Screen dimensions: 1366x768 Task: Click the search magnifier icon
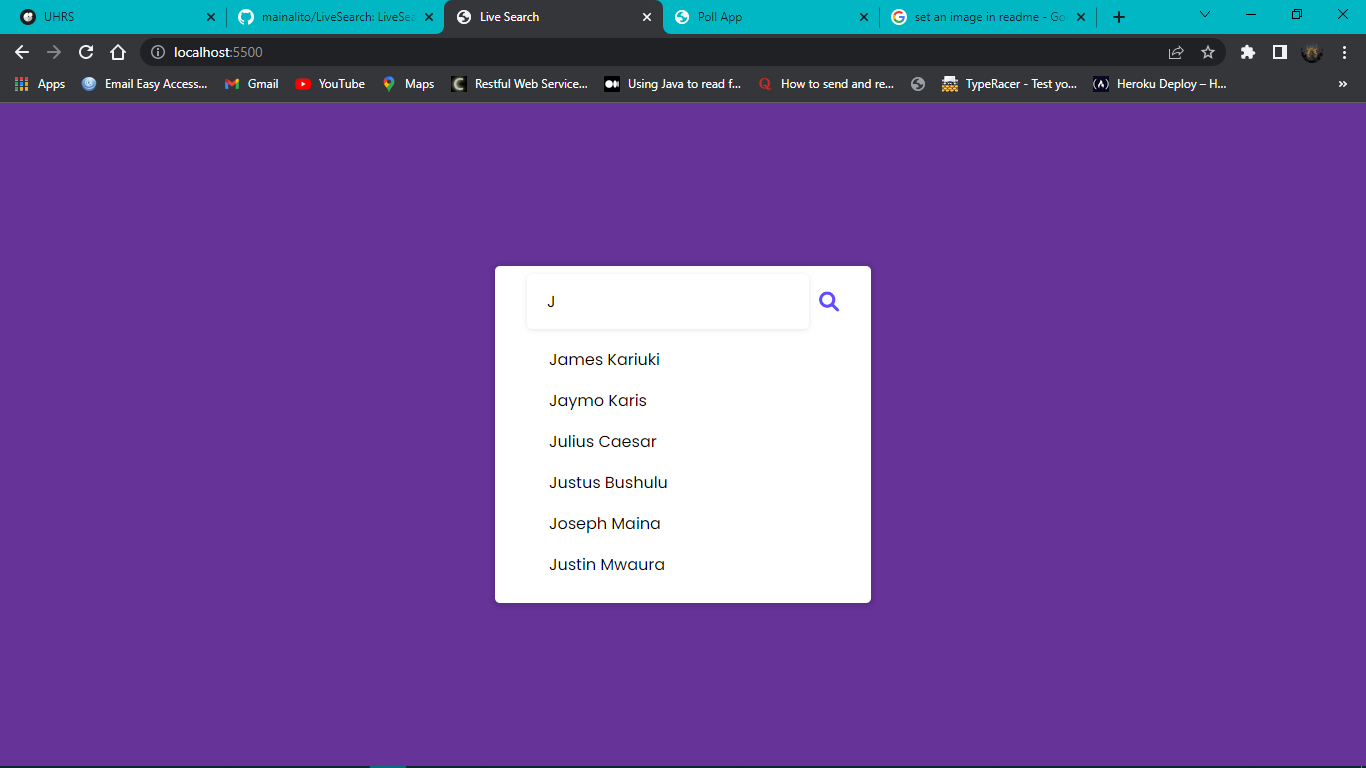(x=828, y=300)
